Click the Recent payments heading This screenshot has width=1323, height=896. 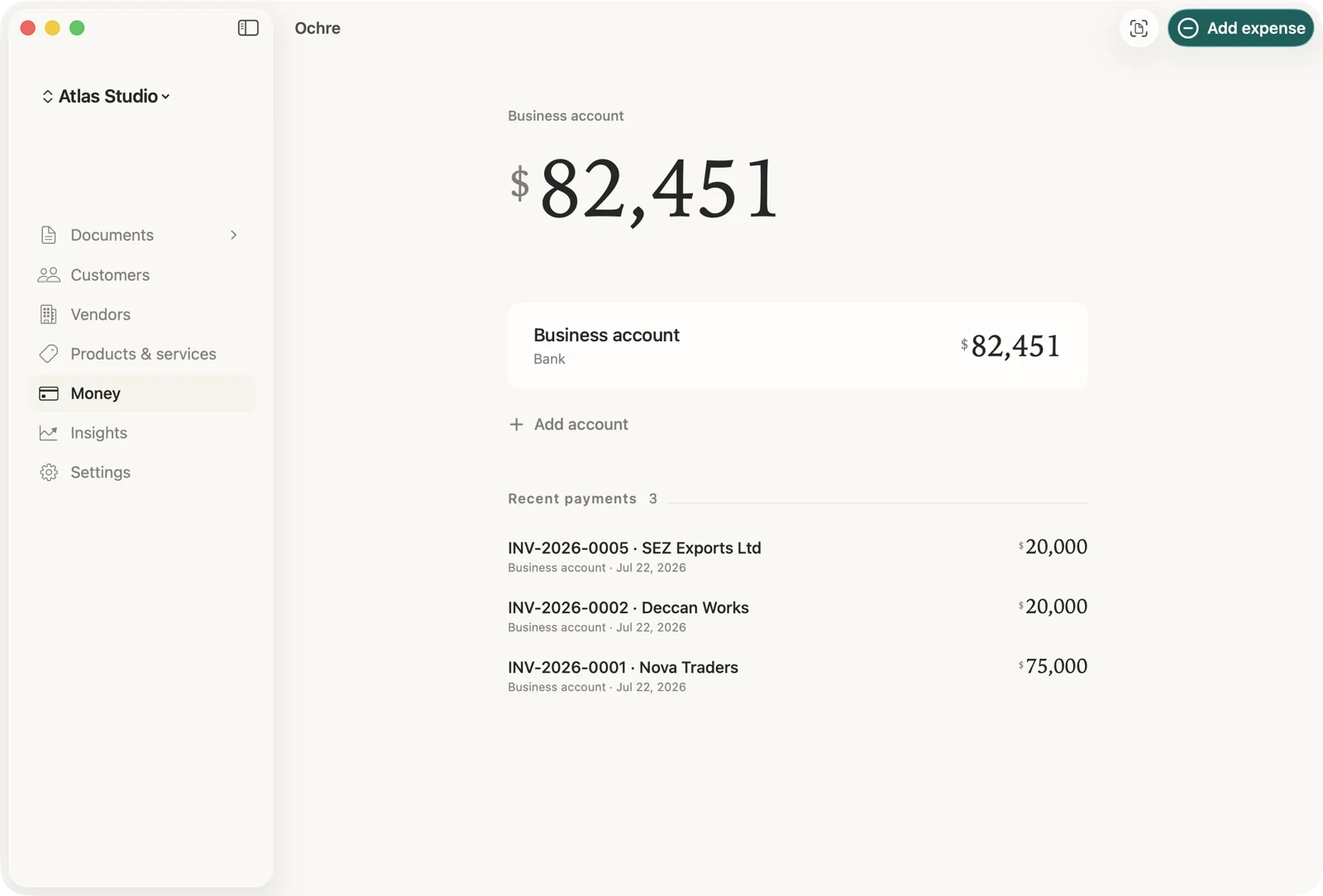(572, 498)
